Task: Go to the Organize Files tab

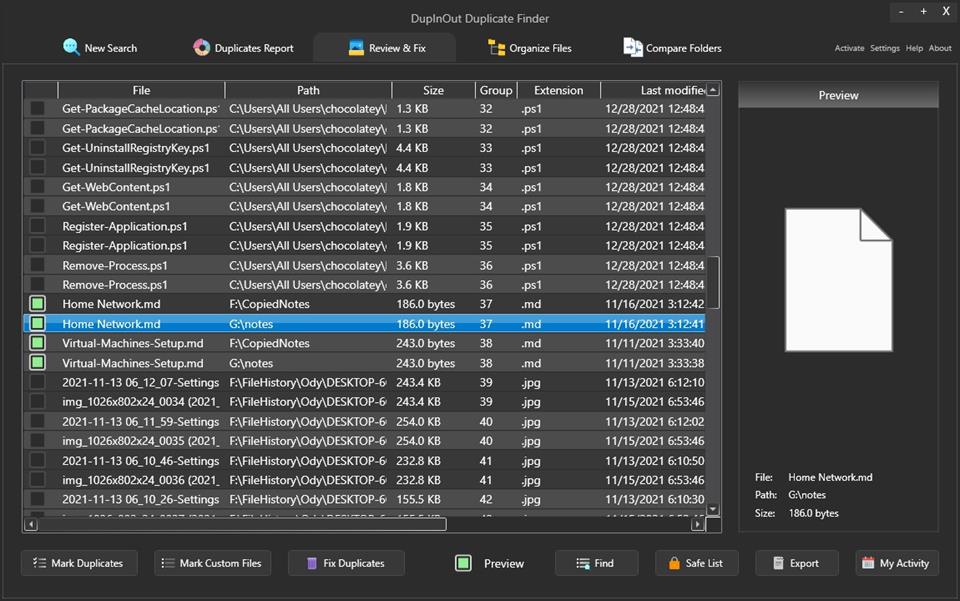Action: click(x=530, y=48)
